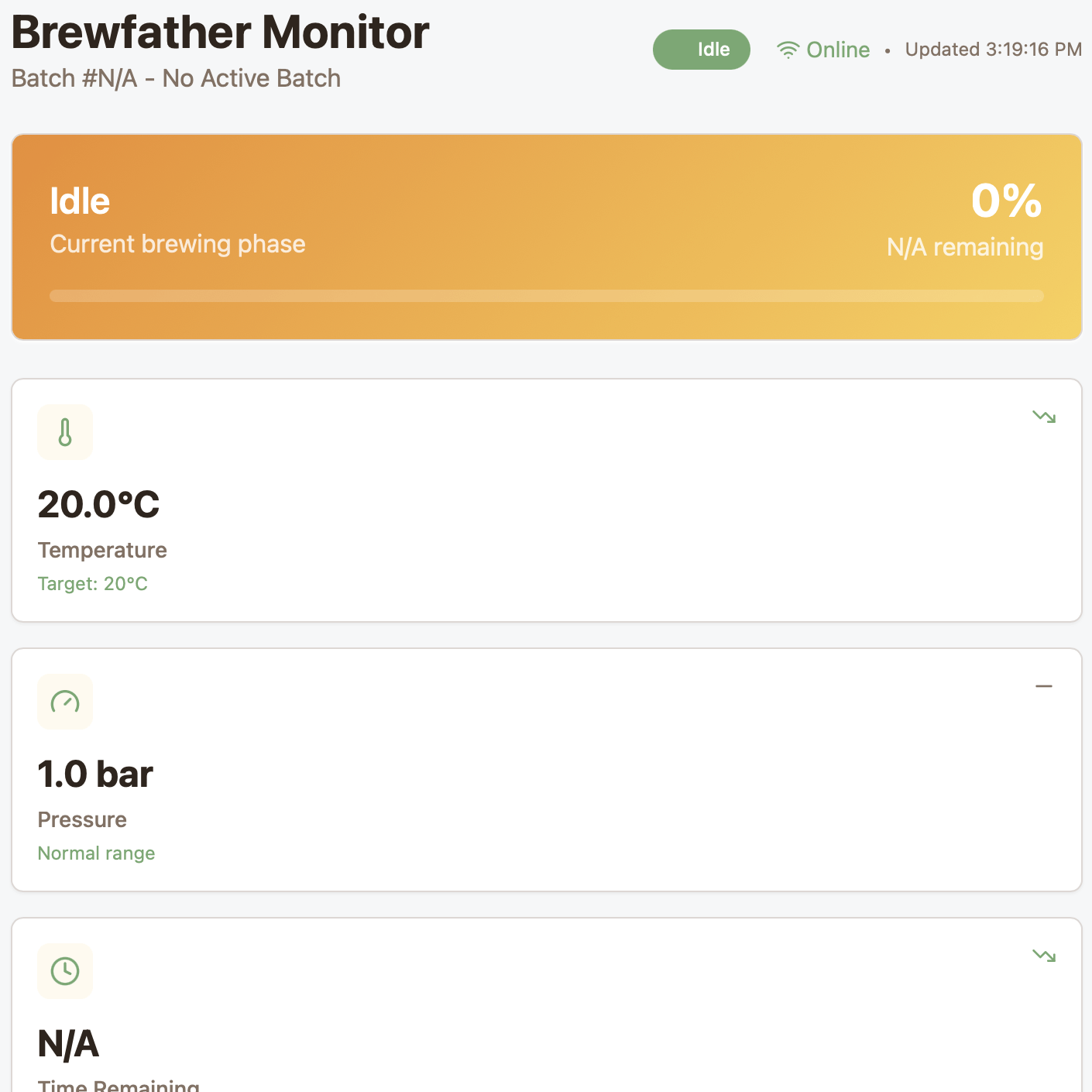Click the 1.0 bar pressure reading

95,774
